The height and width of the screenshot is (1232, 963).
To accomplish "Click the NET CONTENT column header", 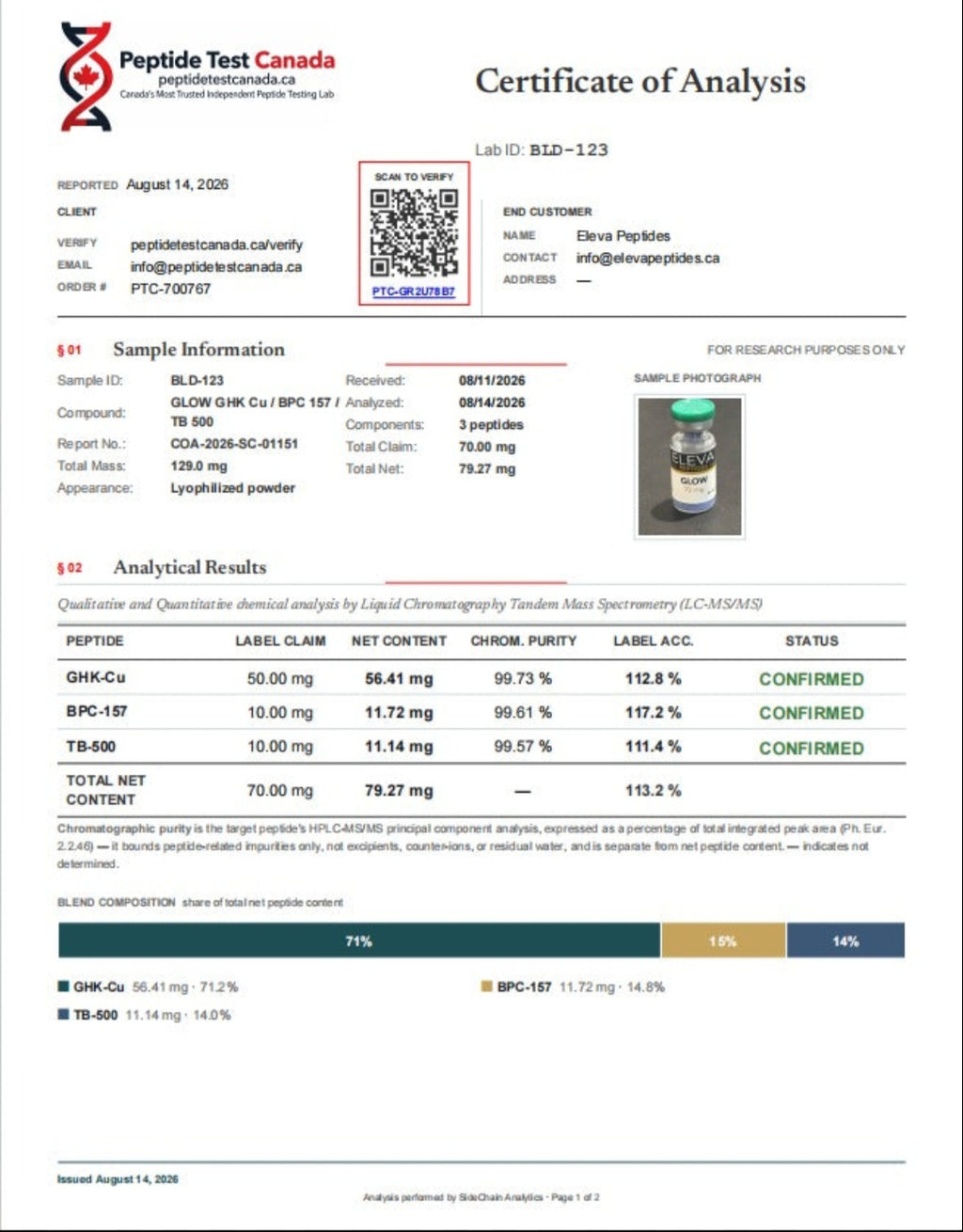I will [399, 640].
